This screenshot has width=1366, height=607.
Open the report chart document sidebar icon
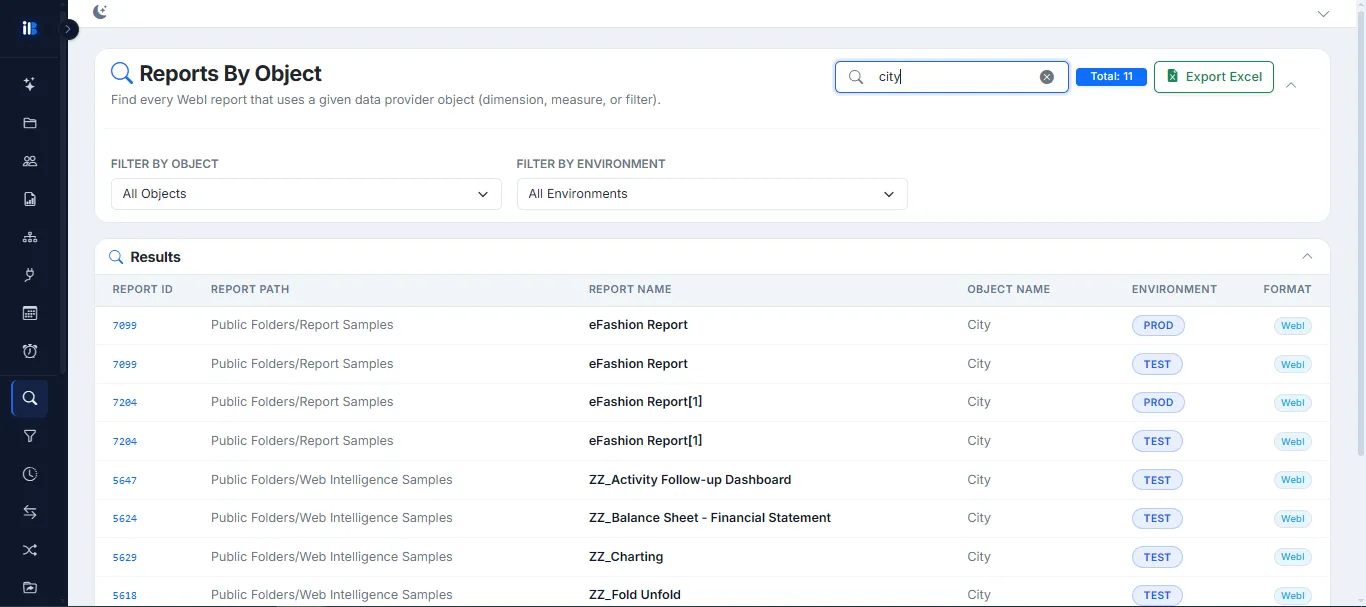pos(30,199)
